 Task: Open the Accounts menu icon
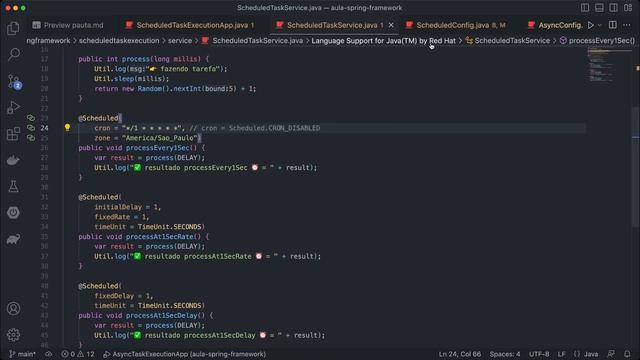[x=13, y=309]
